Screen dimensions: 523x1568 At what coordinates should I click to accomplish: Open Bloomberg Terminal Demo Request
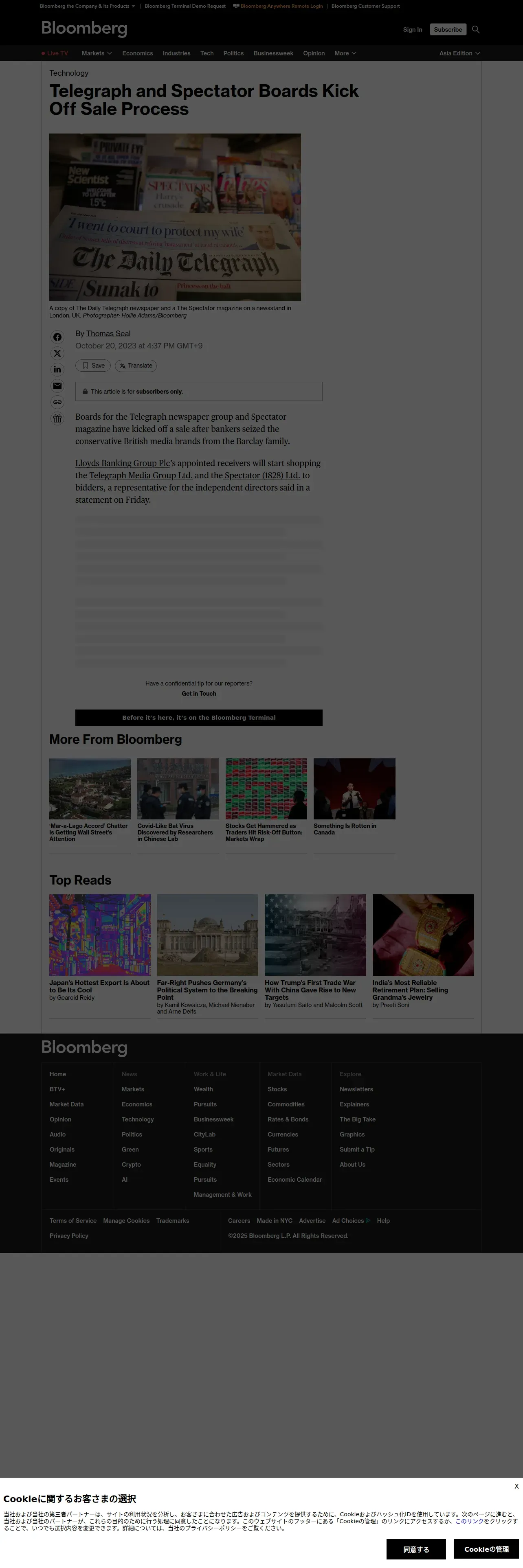185,6
